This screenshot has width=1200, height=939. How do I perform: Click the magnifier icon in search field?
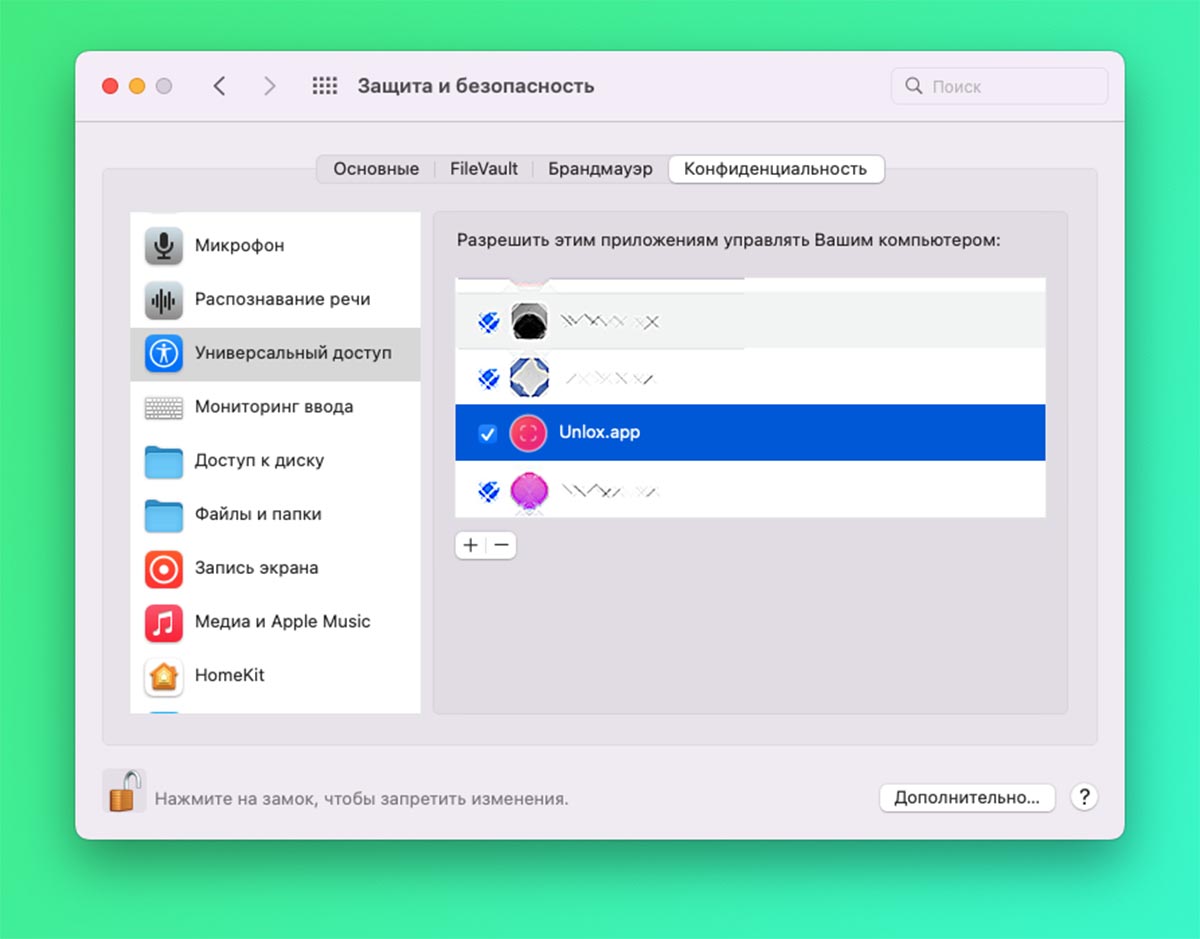pyautogui.click(x=914, y=86)
